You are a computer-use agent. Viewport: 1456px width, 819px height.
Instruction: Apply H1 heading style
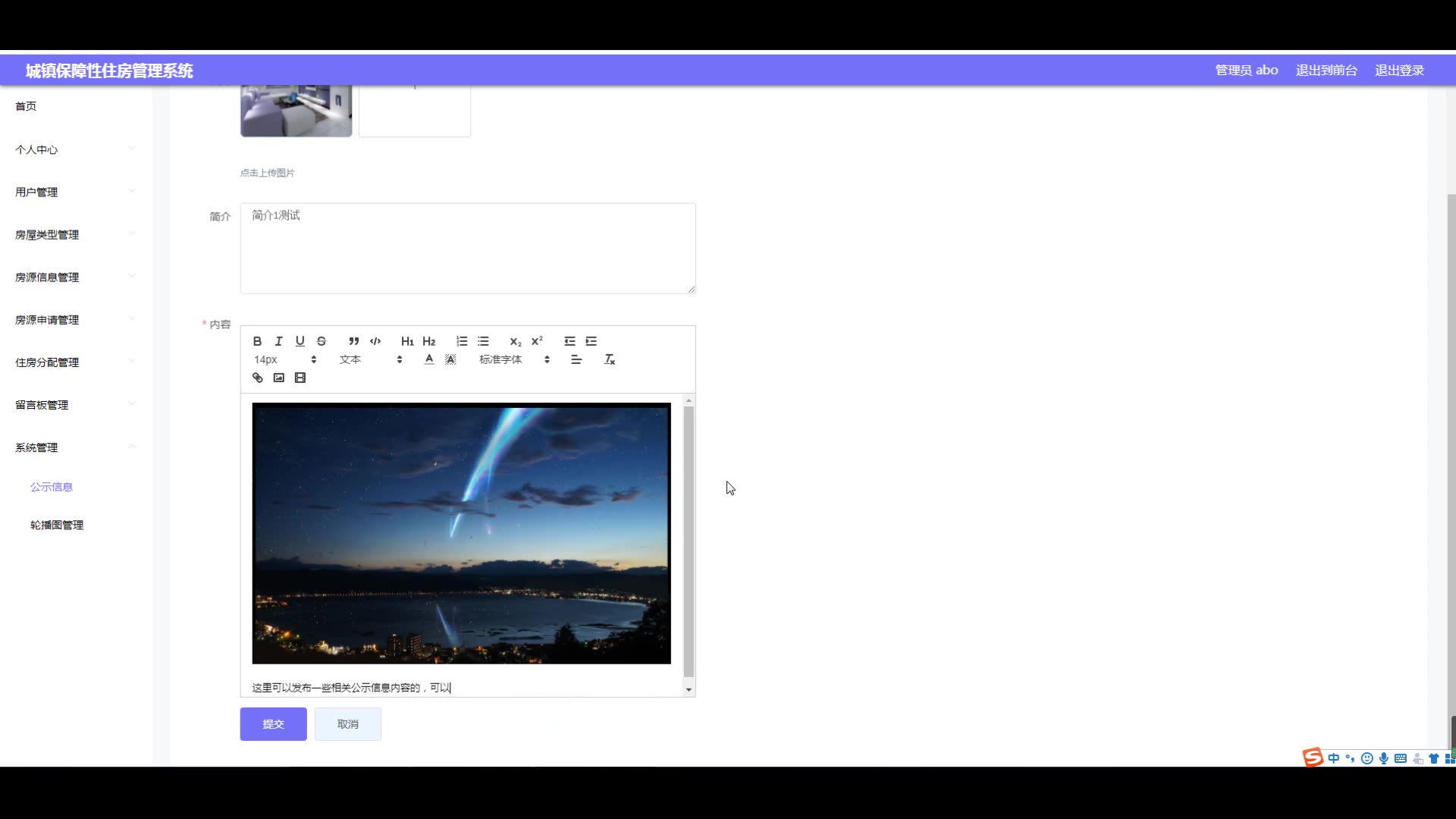click(x=407, y=341)
